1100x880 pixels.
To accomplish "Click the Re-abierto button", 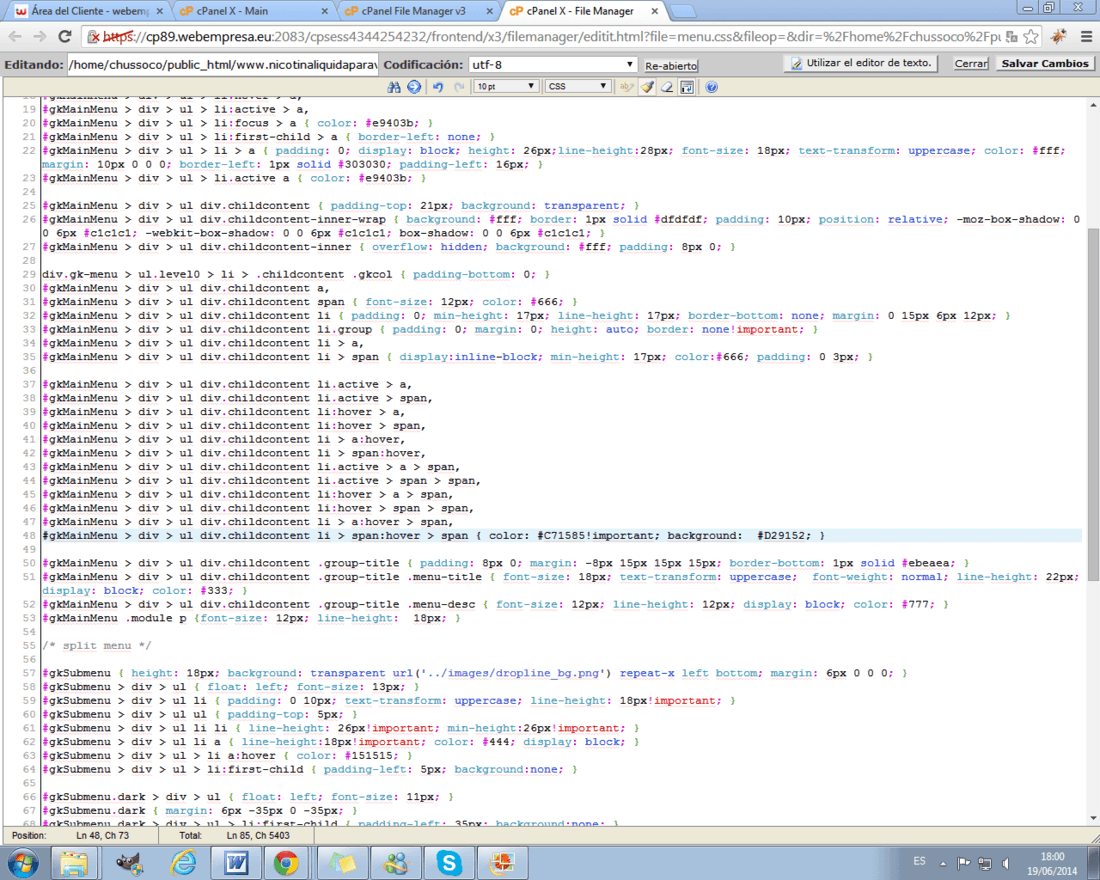I will point(671,65).
